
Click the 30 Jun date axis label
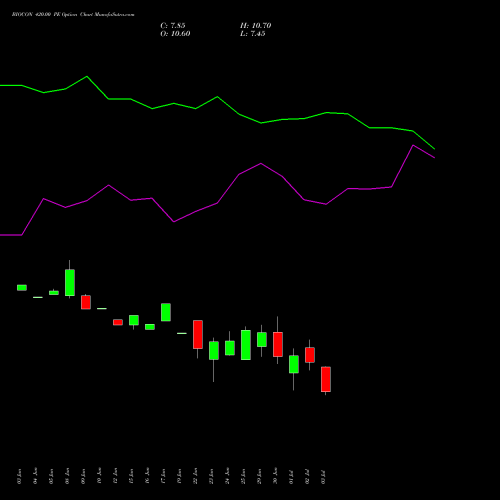coord(276,476)
